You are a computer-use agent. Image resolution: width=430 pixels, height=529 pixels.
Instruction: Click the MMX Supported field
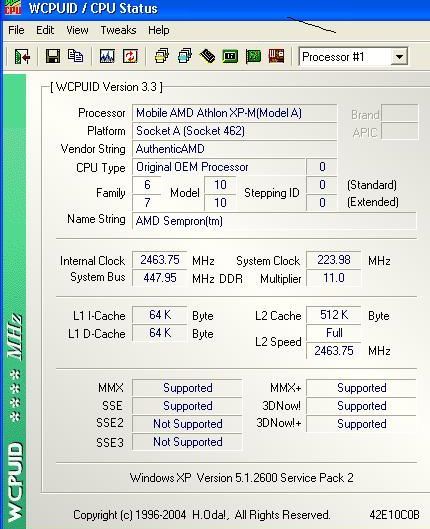[187, 388]
